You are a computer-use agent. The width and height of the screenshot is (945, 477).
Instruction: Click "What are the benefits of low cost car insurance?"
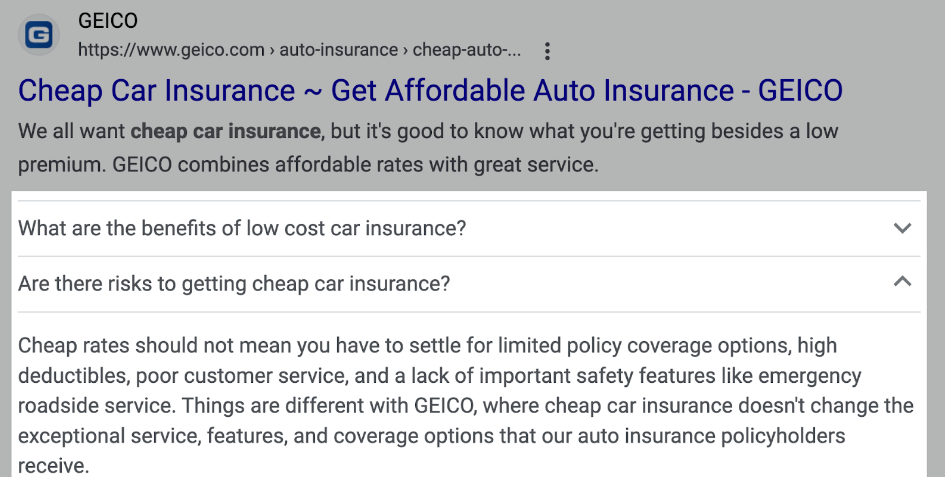click(x=242, y=228)
